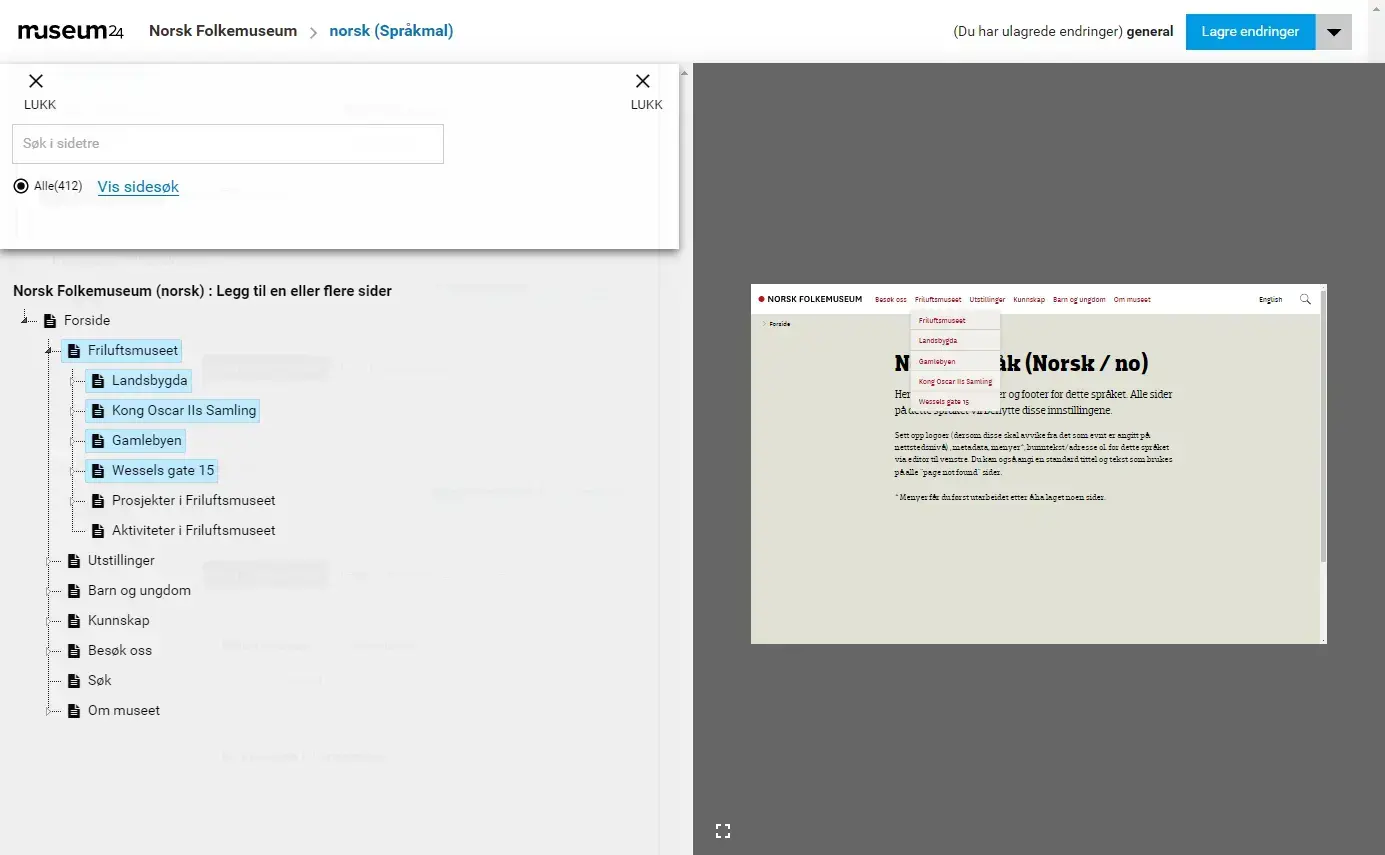Expand the Kong Oscar IIs Samling node
Screen dimensions: 1385x855
click(74, 411)
